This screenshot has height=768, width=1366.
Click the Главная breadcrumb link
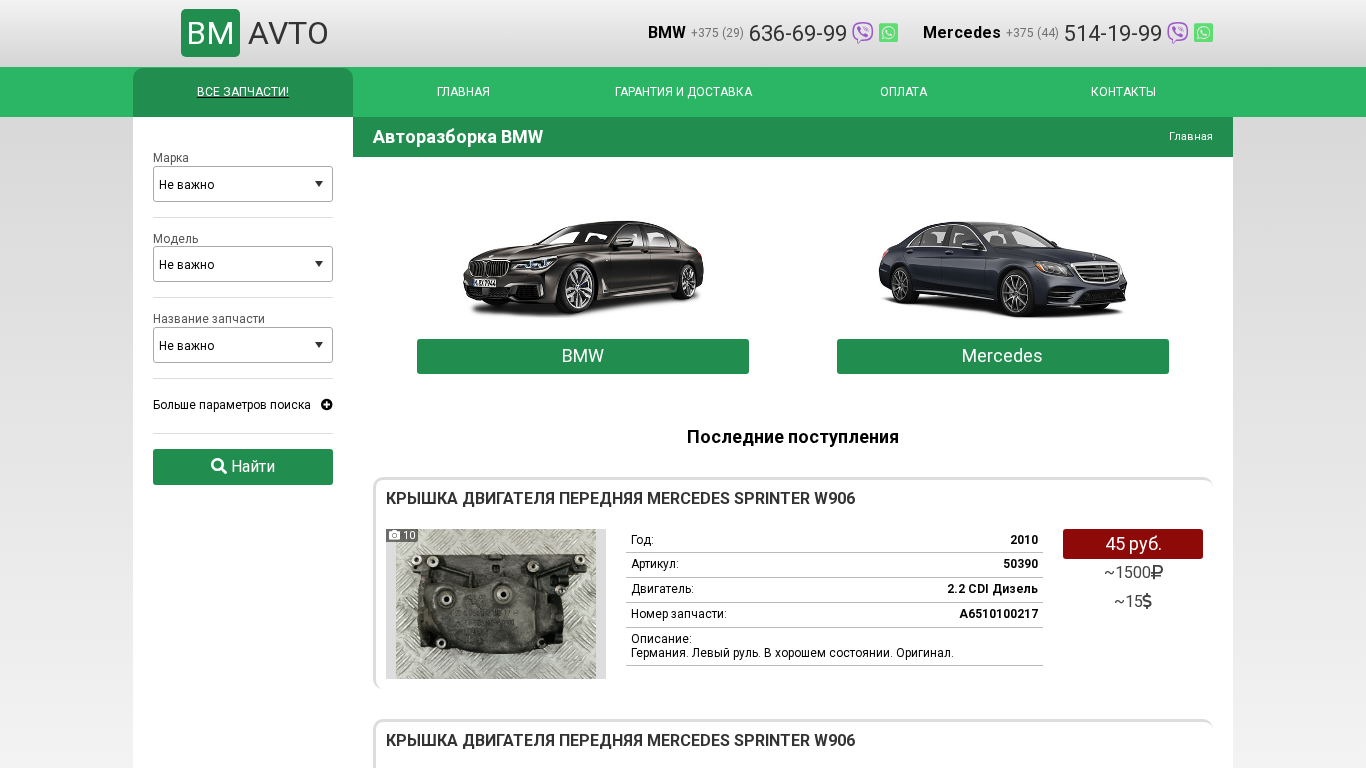coord(1190,137)
